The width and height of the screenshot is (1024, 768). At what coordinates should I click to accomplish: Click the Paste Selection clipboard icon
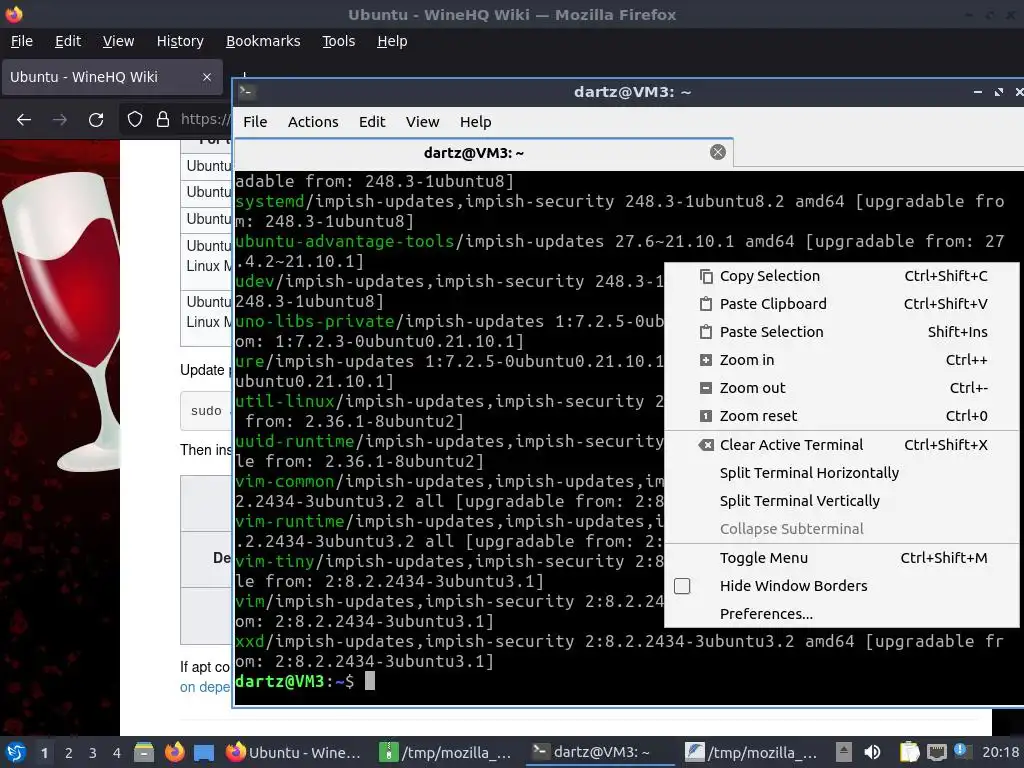[x=706, y=332]
